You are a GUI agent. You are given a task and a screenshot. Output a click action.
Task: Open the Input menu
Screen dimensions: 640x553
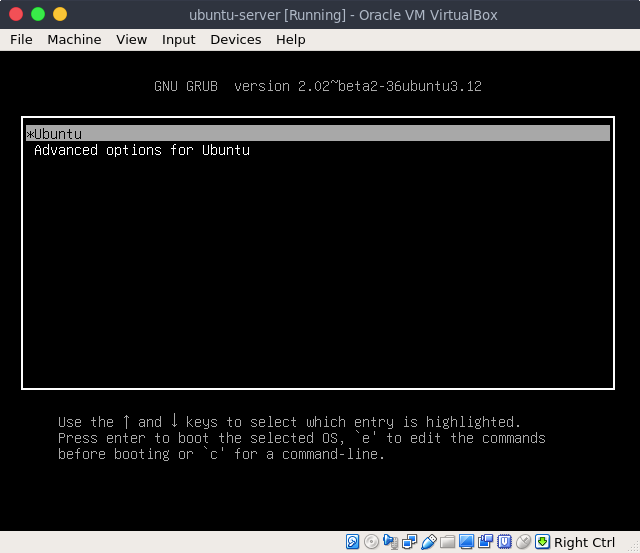pos(178,40)
